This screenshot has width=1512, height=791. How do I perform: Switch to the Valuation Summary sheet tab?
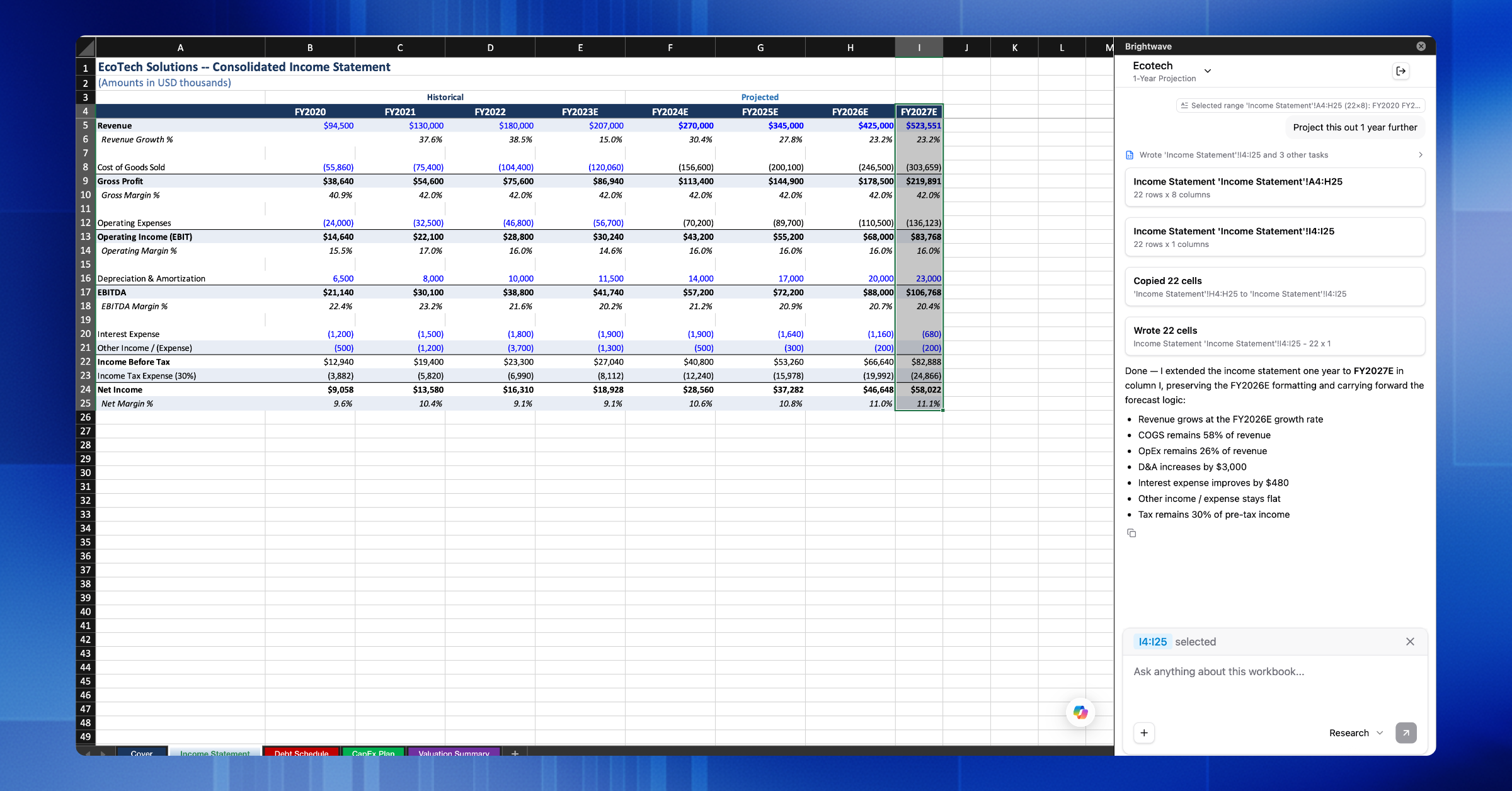[x=454, y=752]
